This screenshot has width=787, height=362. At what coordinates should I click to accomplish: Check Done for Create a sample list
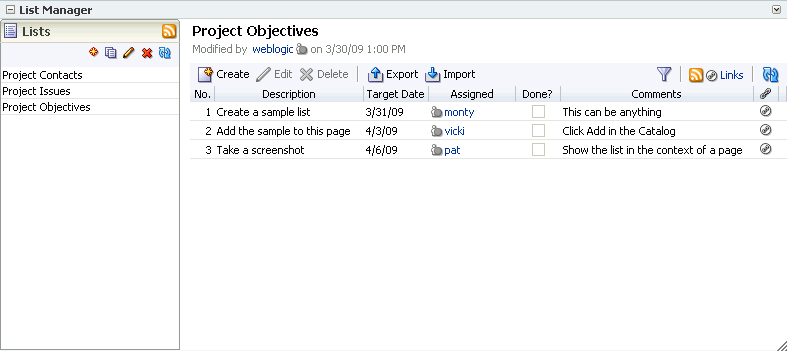click(x=538, y=111)
